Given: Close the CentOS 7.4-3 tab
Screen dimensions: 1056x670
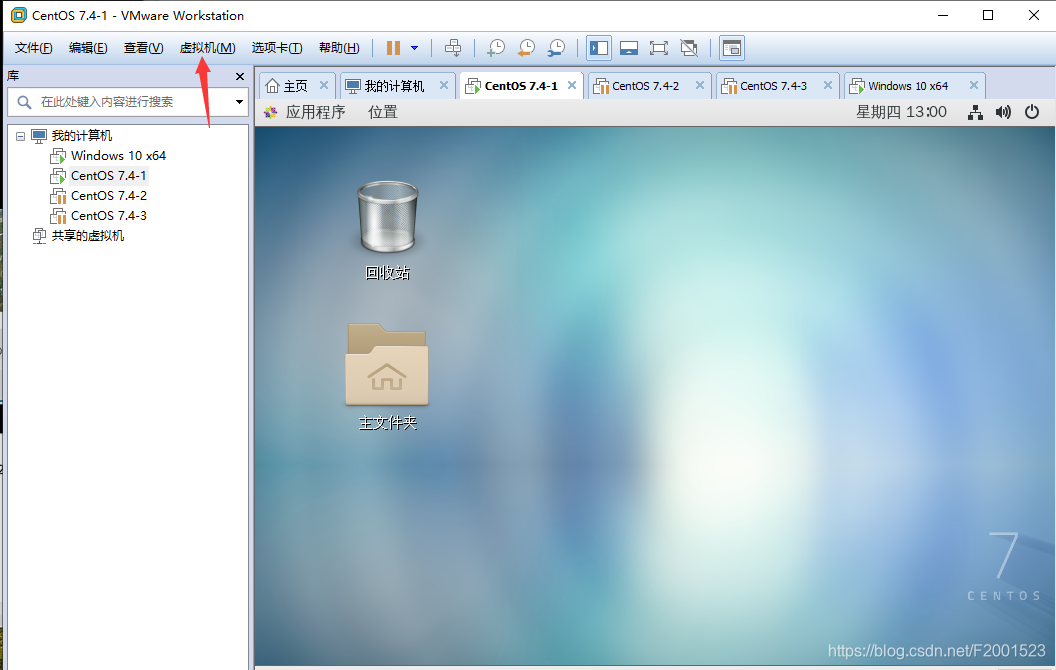Looking at the screenshot, I should 828,85.
